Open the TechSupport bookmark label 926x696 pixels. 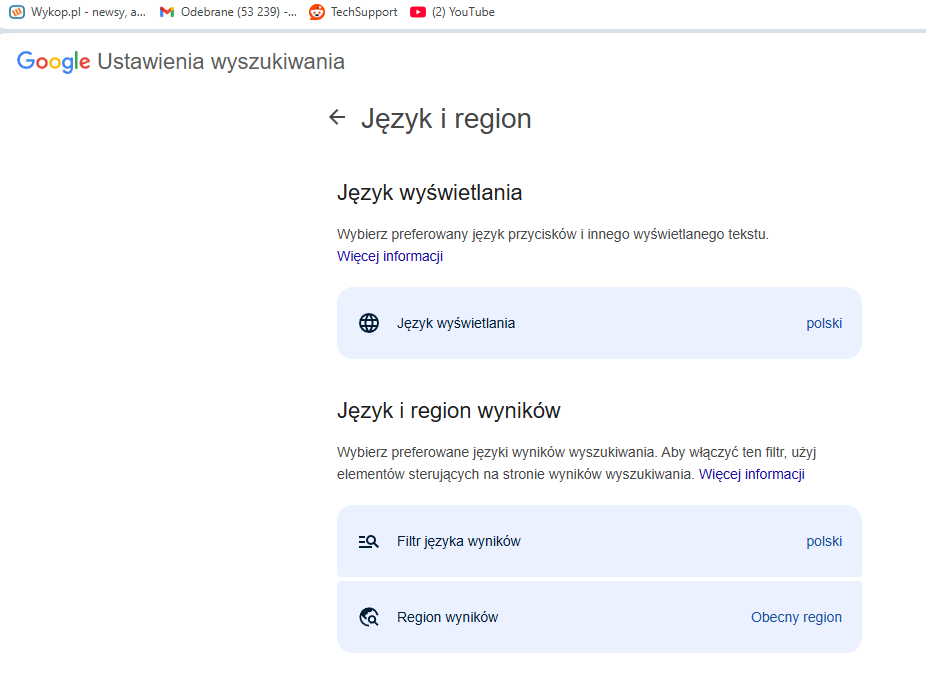[364, 12]
